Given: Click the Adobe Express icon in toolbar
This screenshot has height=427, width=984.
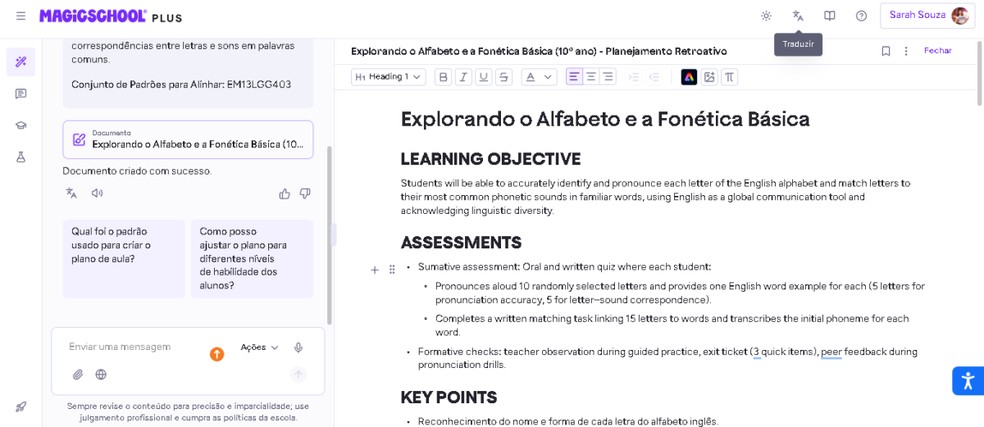Looking at the screenshot, I should coord(689,77).
